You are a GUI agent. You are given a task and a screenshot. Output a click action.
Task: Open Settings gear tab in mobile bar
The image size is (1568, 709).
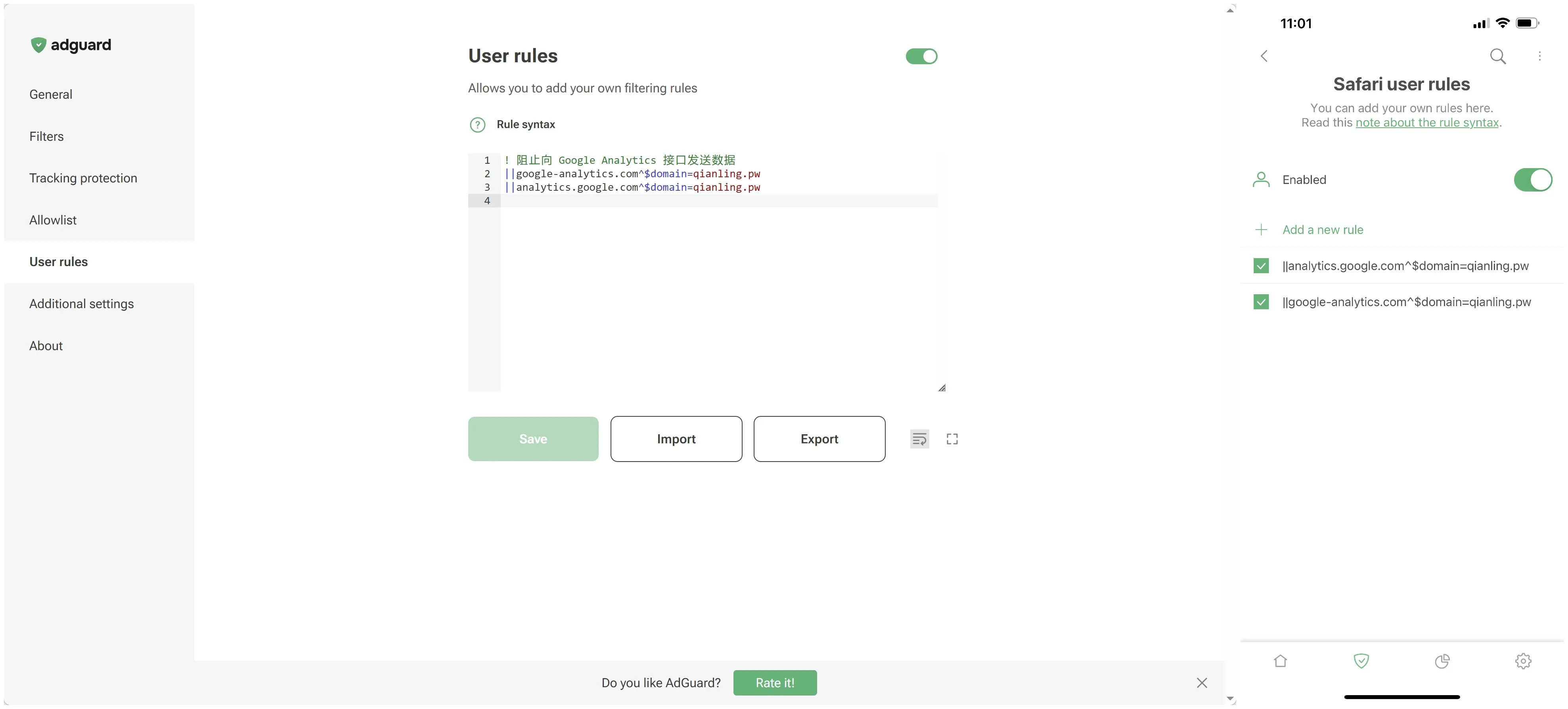1523,661
